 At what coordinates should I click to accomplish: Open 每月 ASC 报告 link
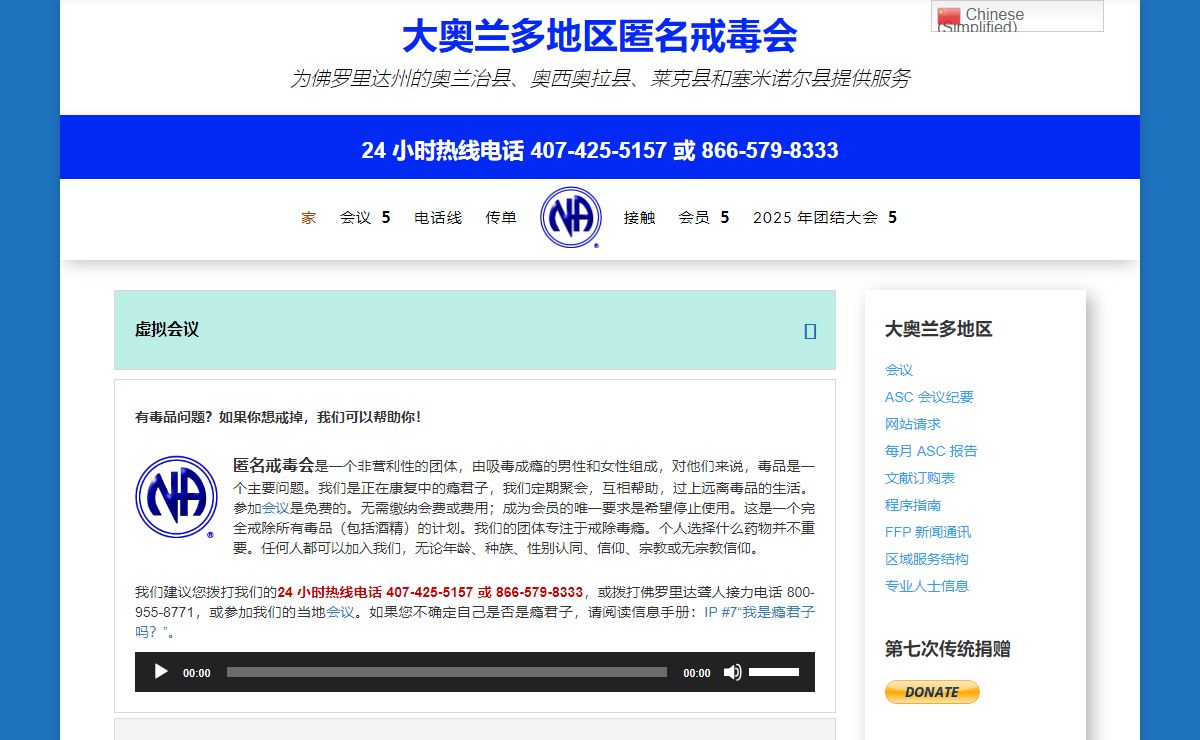pyautogui.click(x=931, y=451)
